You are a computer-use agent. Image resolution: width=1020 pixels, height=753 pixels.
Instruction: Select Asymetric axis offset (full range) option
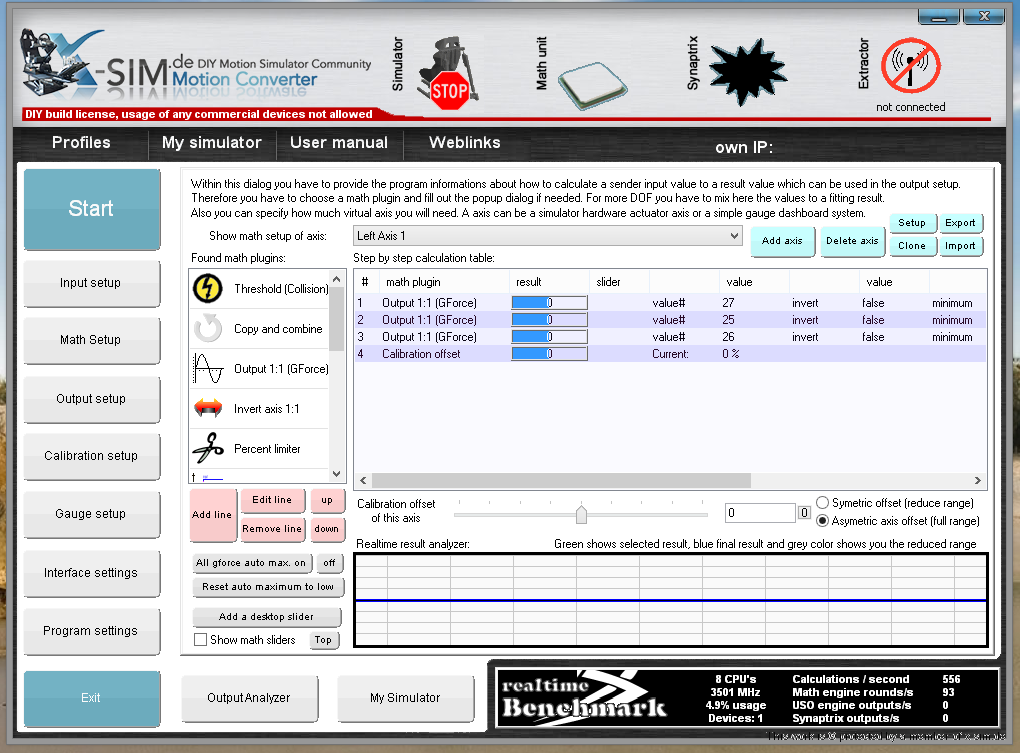click(x=822, y=521)
